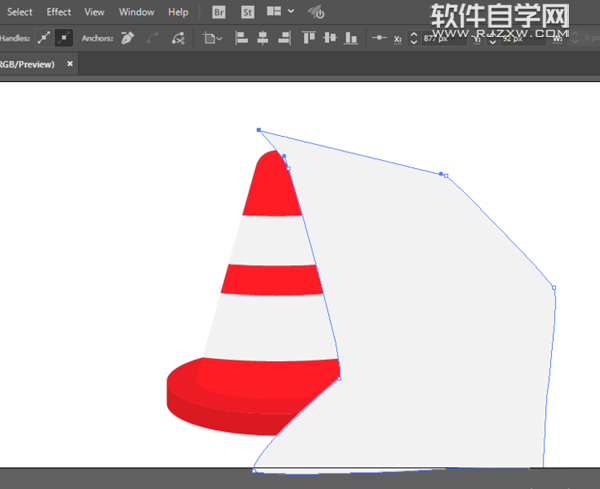Open the Select menu
The height and width of the screenshot is (489, 600).
point(20,12)
